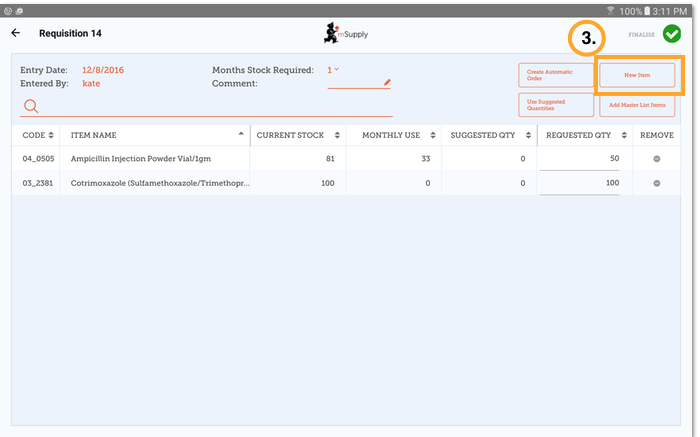Click Create Automatic Order button
The height and width of the screenshot is (437, 700).
pos(555,76)
